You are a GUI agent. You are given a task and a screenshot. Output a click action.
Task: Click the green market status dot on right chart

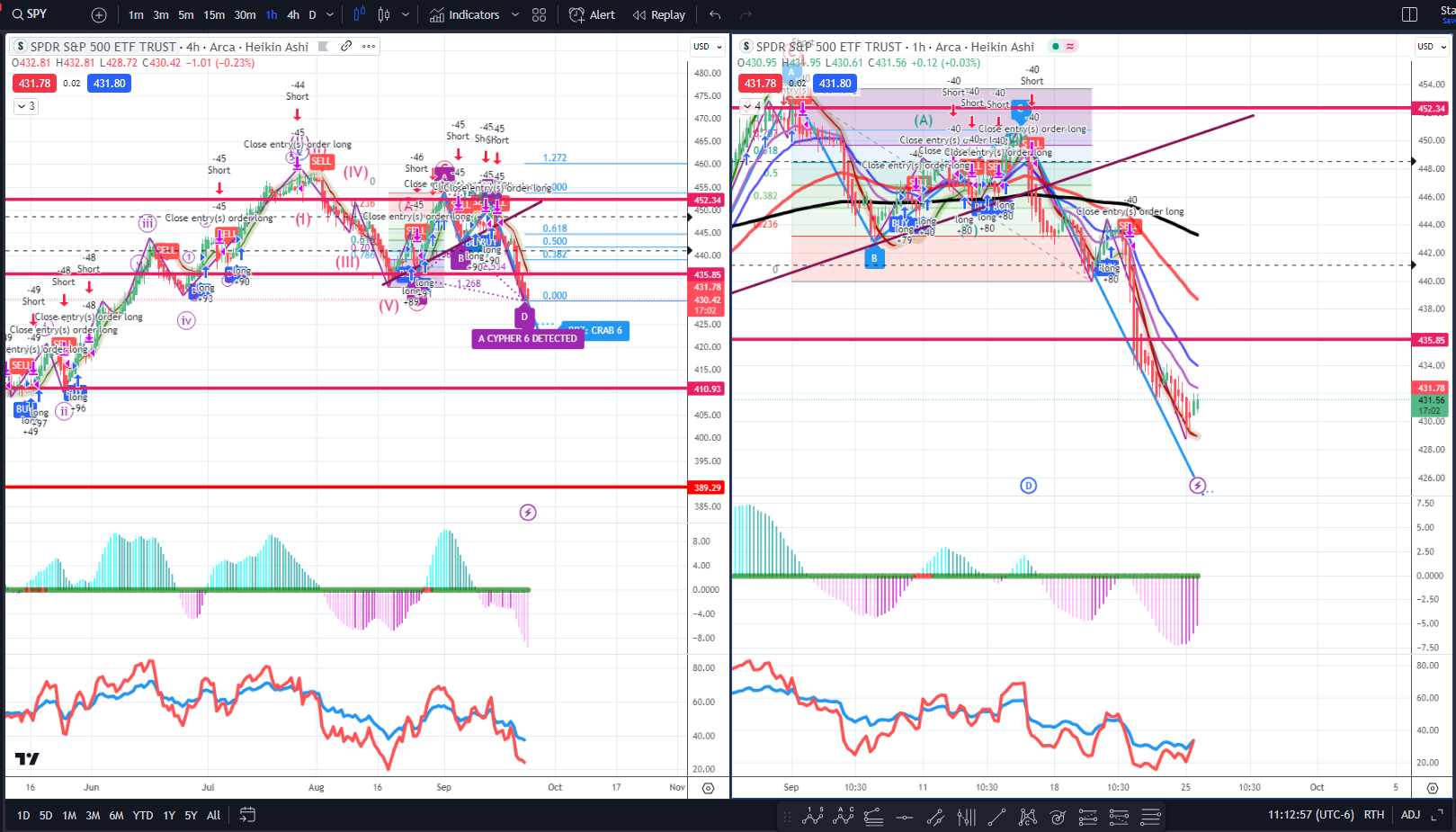pyautogui.click(x=1056, y=47)
